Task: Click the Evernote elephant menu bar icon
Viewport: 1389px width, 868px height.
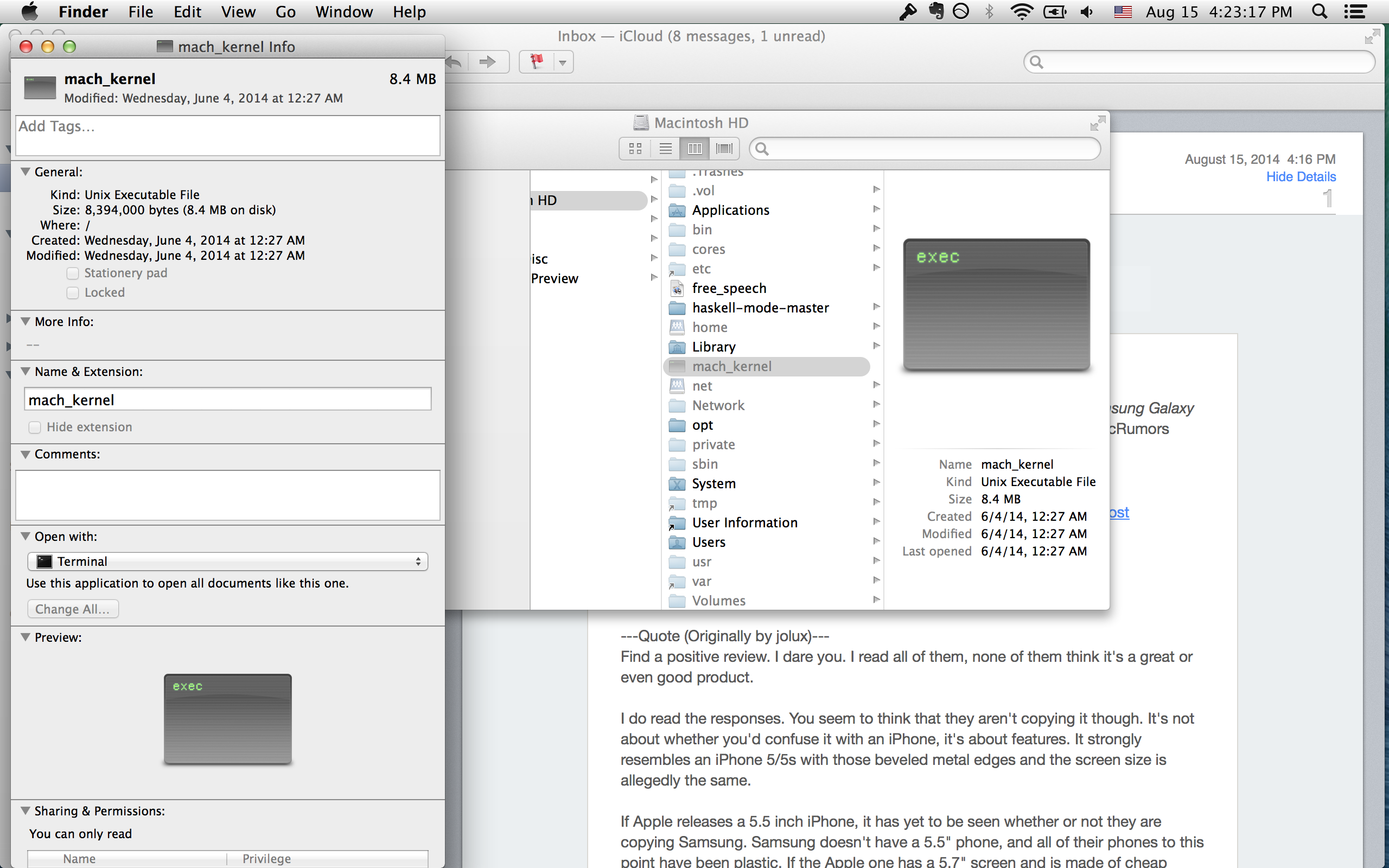Action: (x=936, y=11)
